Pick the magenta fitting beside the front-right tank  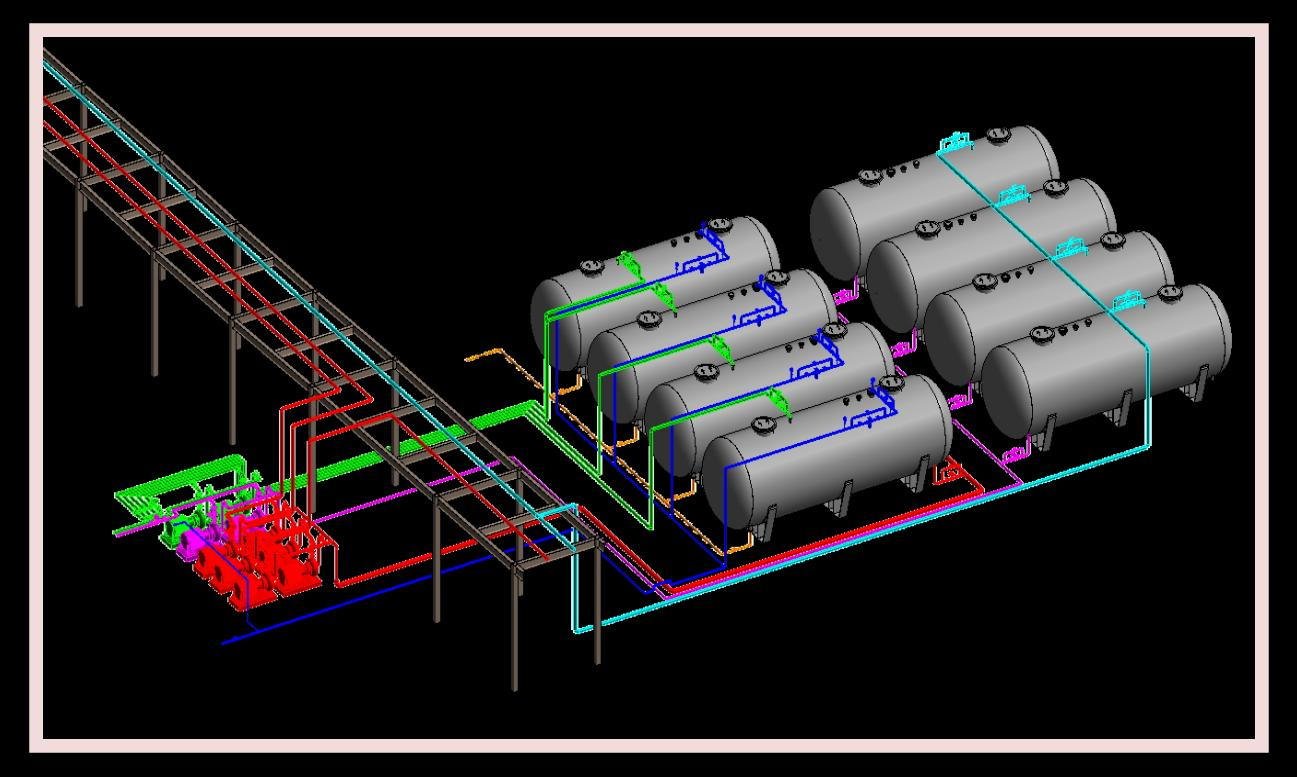(x=1011, y=456)
